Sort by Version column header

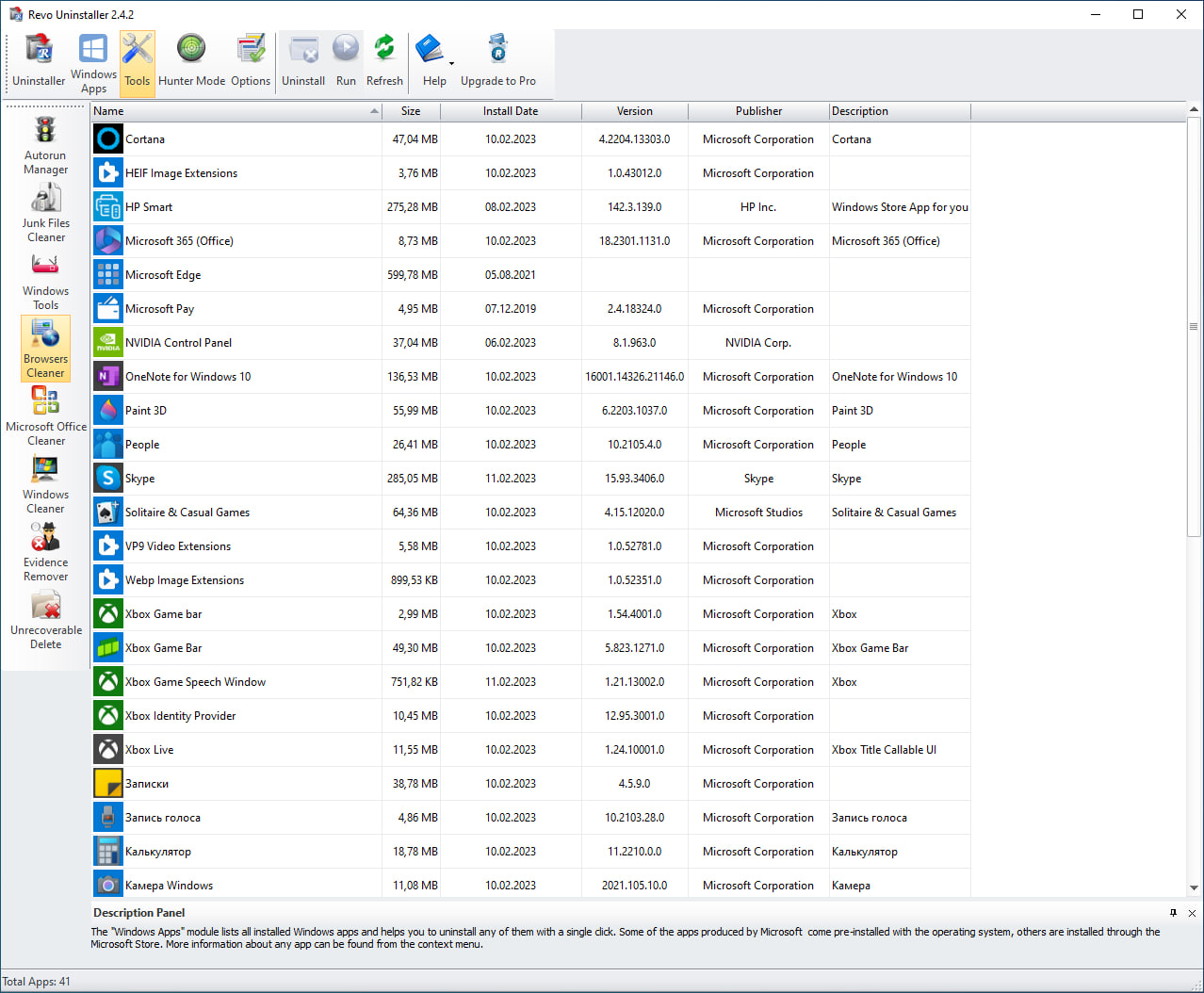(635, 111)
